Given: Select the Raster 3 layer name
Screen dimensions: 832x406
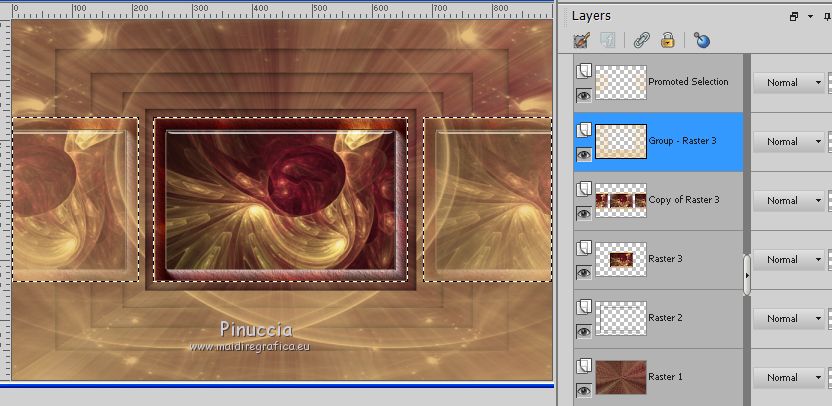Looking at the screenshot, I should tap(665, 258).
